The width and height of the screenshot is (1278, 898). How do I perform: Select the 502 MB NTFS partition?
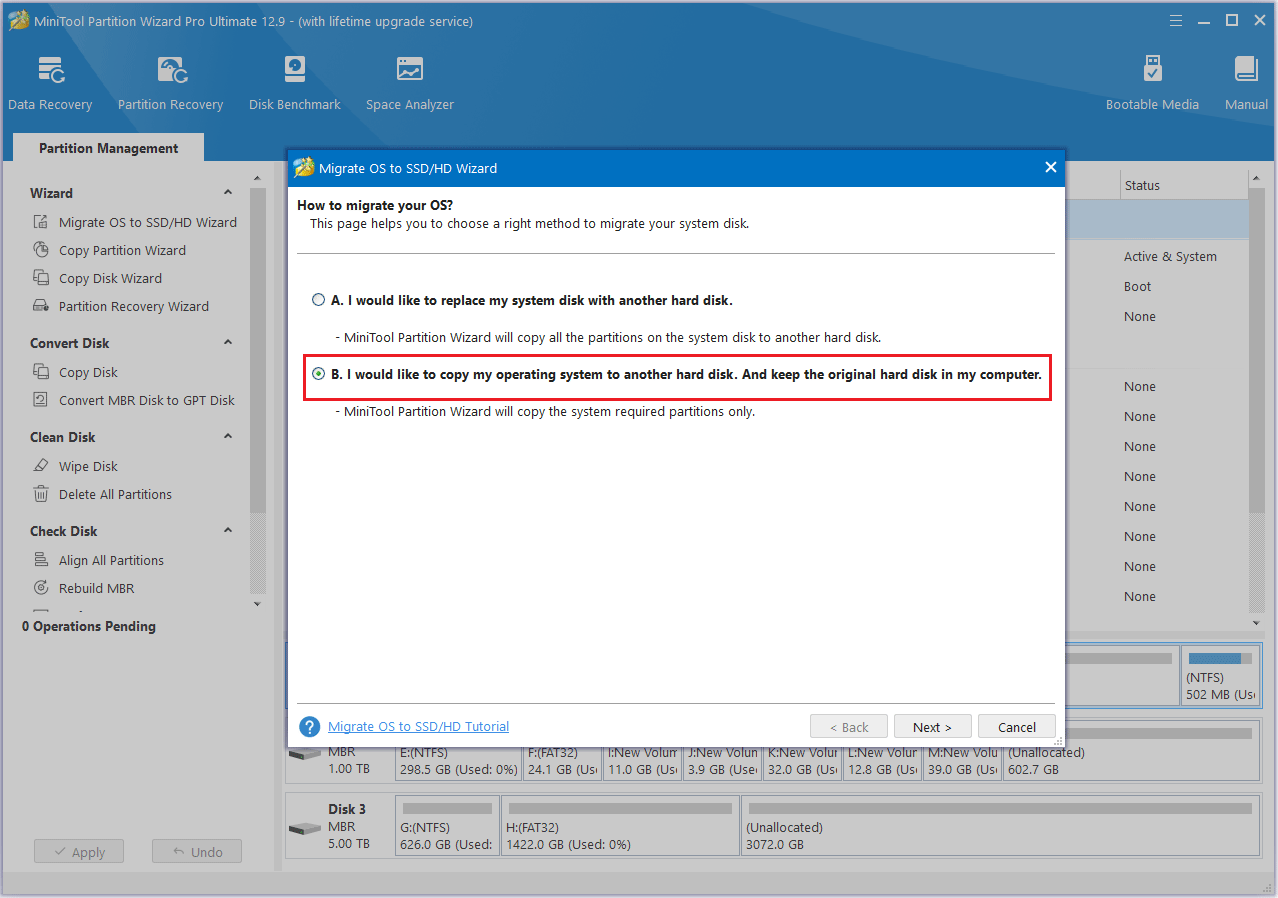coord(1221,676)
